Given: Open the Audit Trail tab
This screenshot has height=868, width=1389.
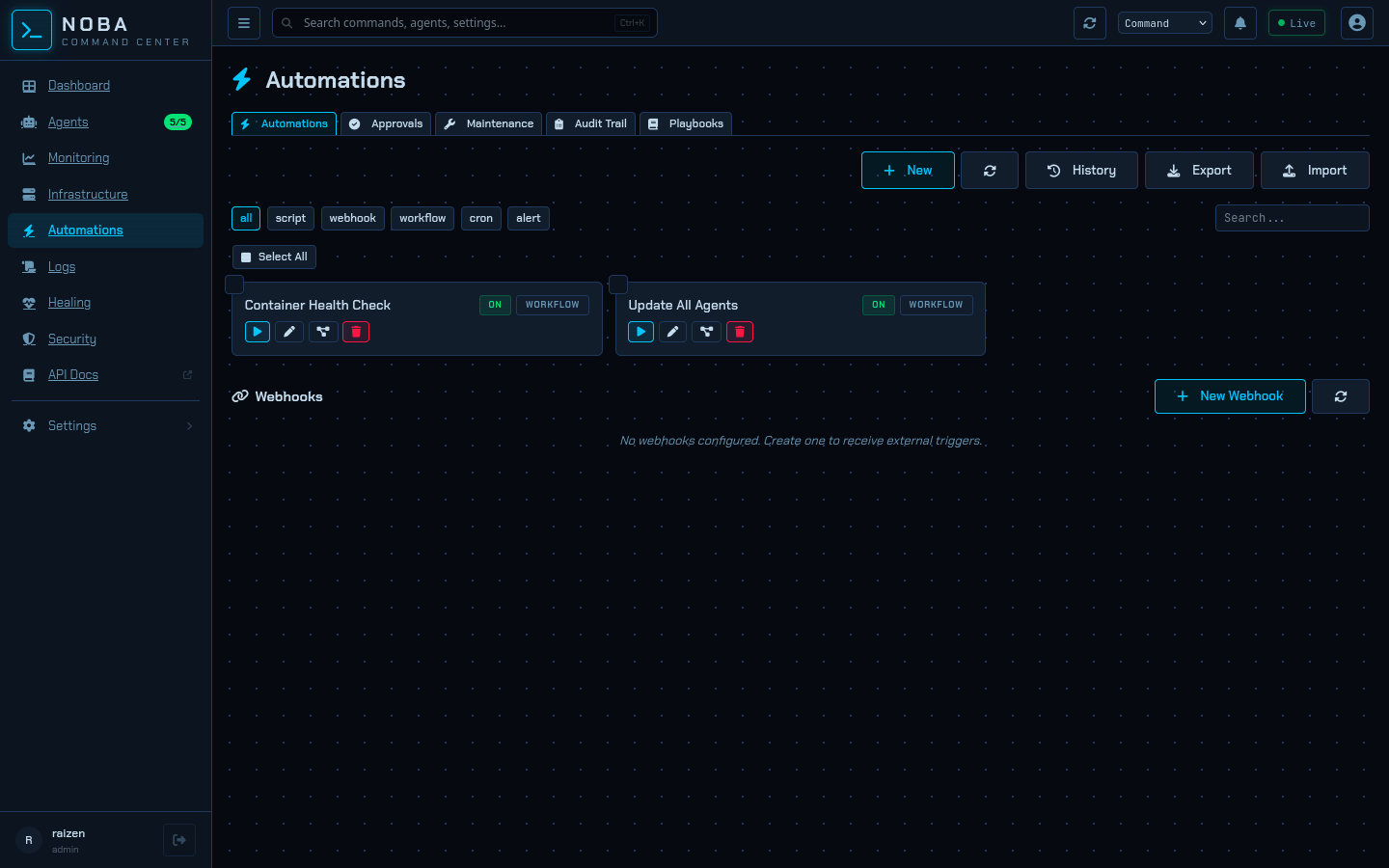Looking at the screenshot, I should pyautogui.click(x=590, y=123).
